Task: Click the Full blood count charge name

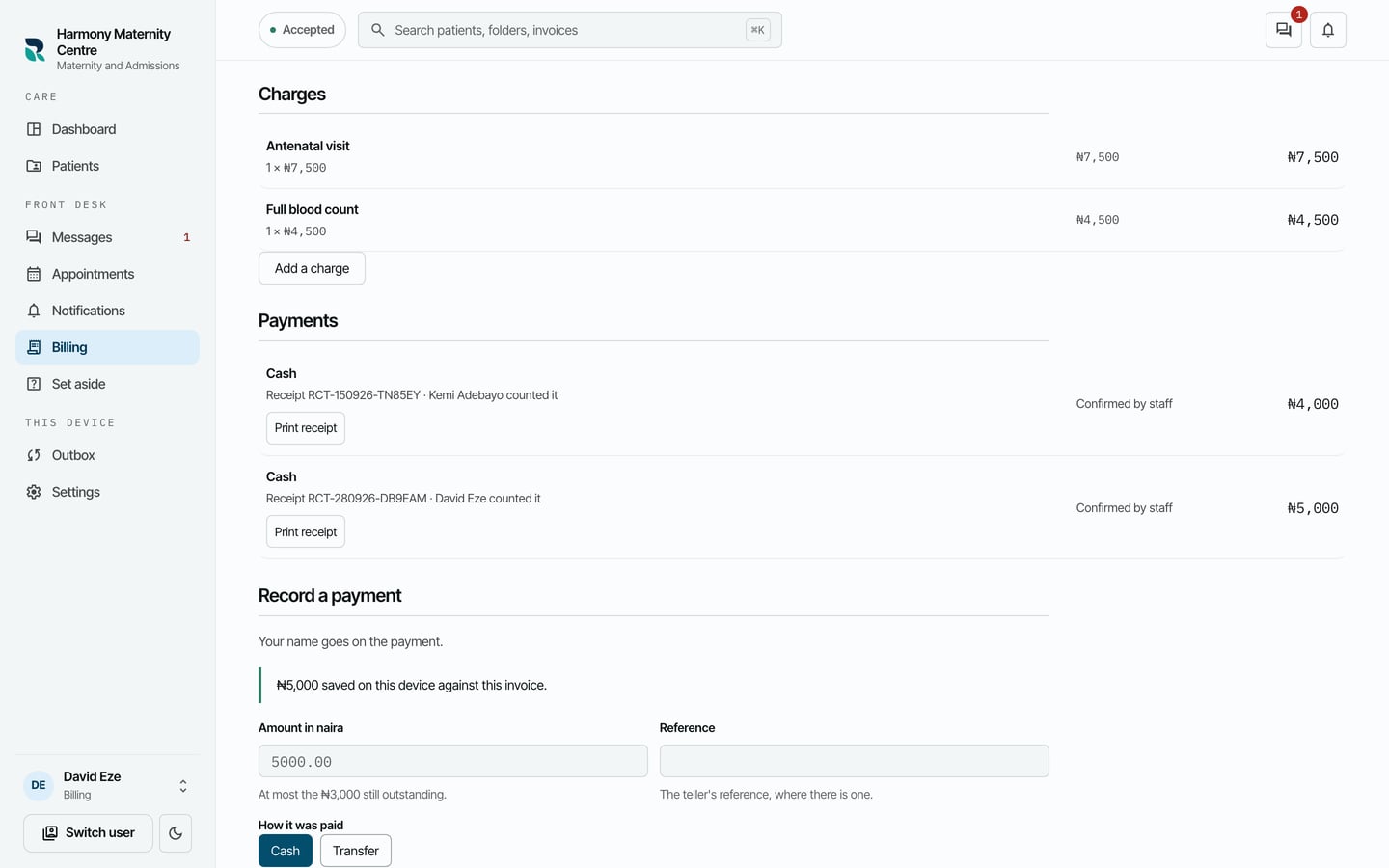Action: click(313, 209)
